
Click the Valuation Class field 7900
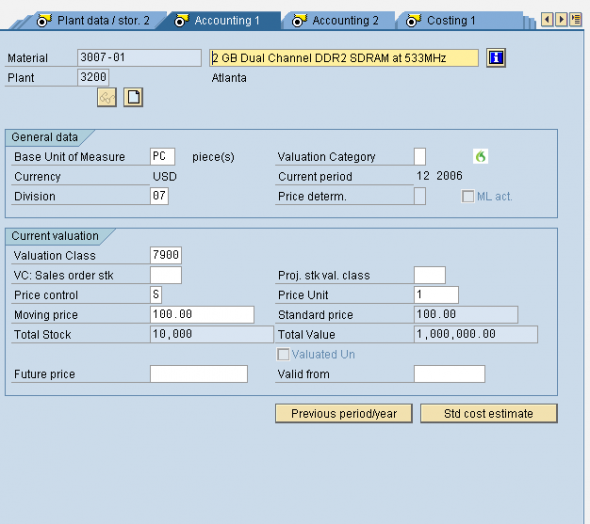pos(166,255)
